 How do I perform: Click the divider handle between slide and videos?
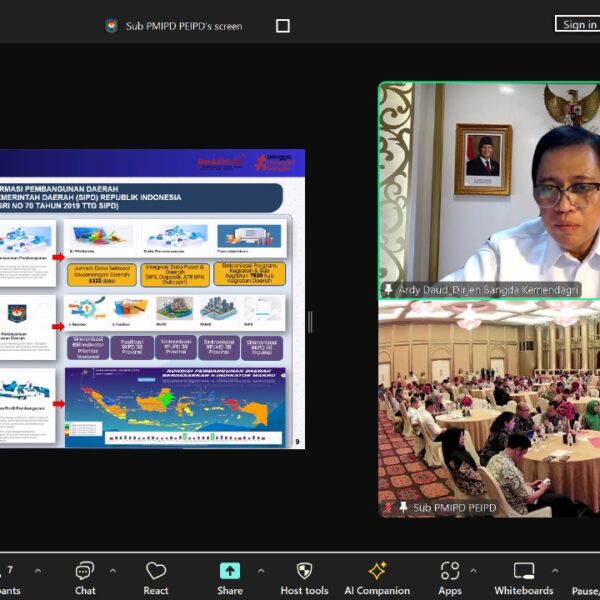click(310, 322)
